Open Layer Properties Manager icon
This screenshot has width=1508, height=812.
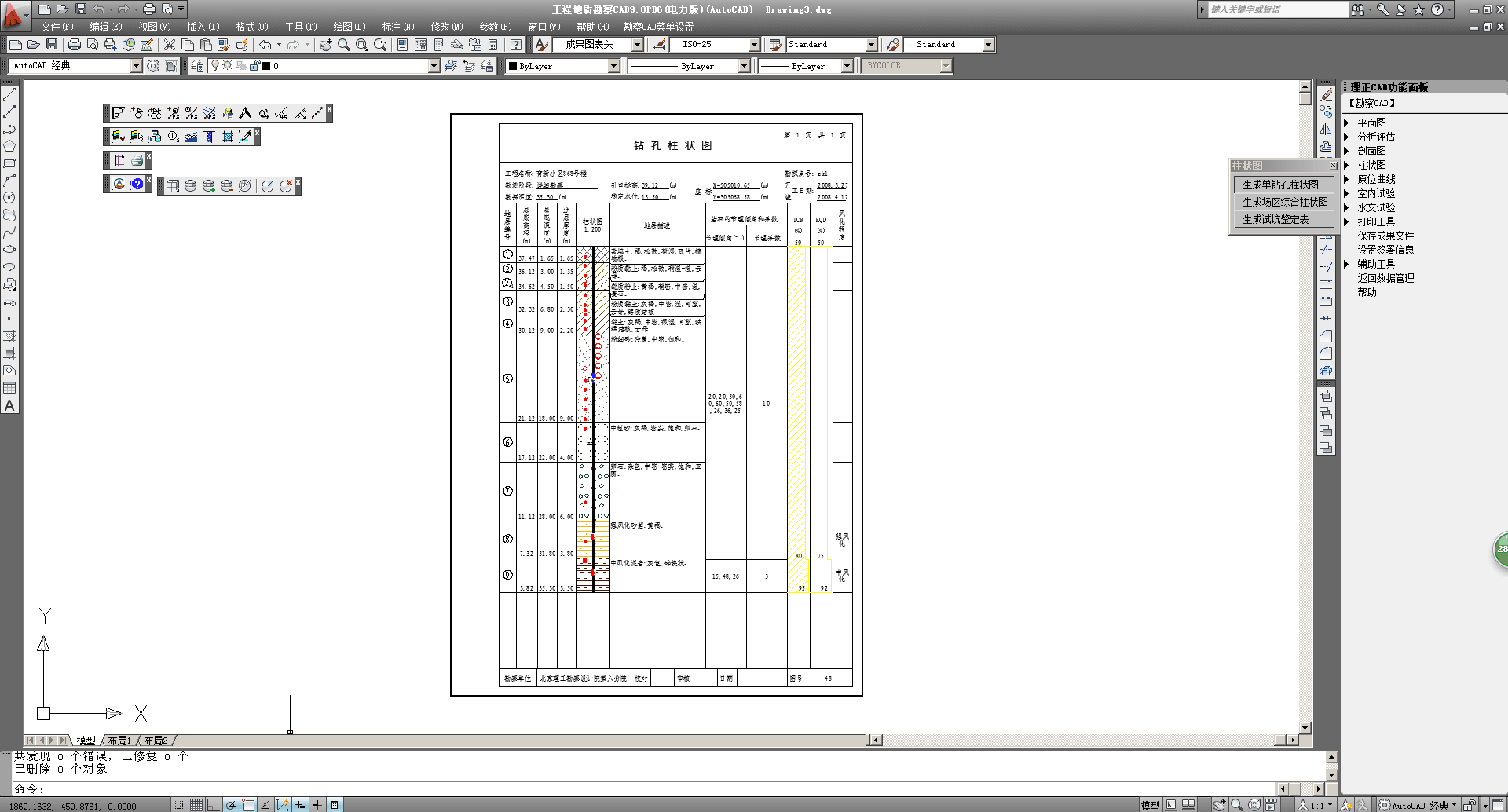[x=197, y=66]
